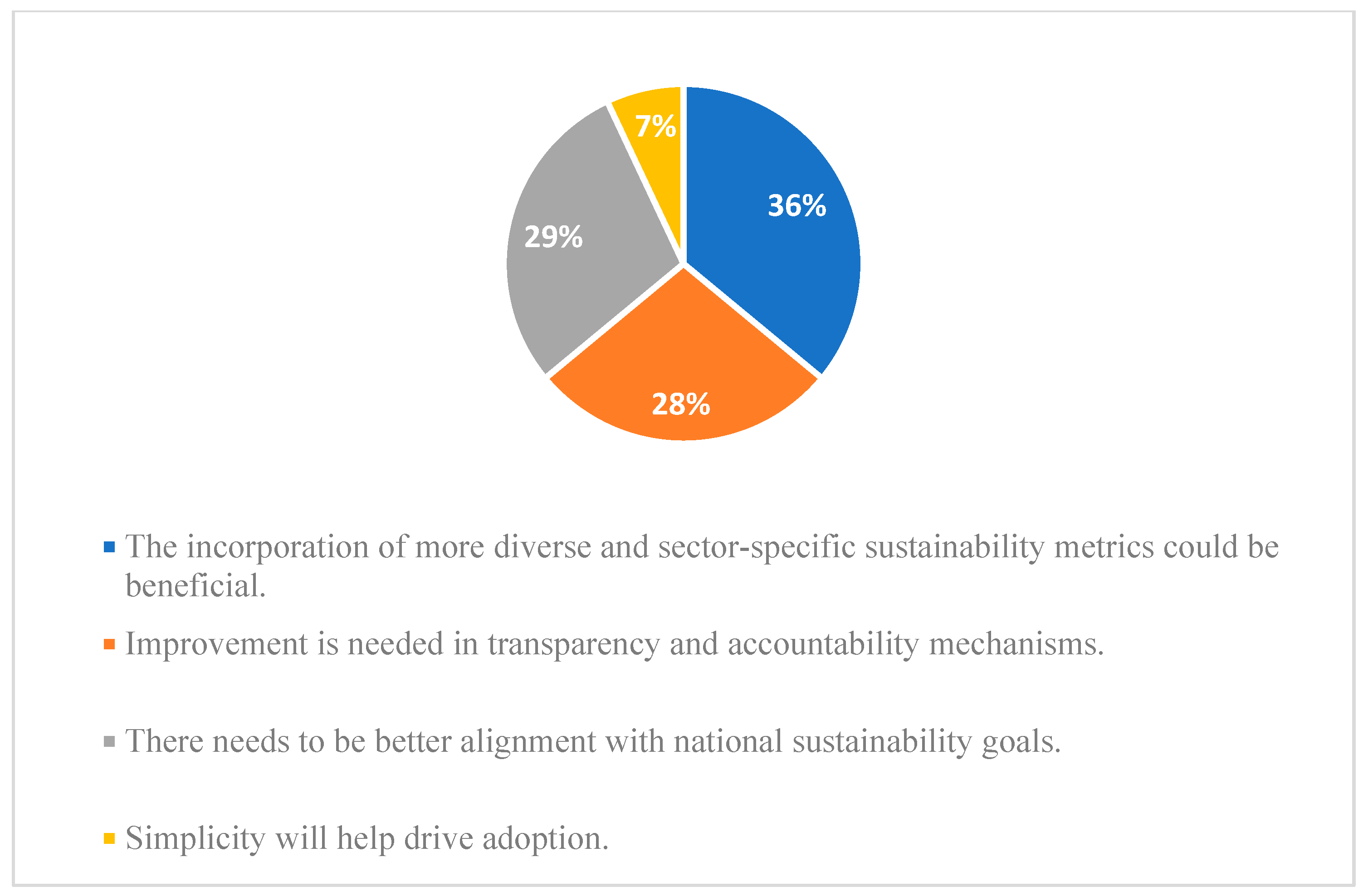This screenshot has width=1368, height=896.
Task: Select the 28% data label
Action: (x=680, y=404)
